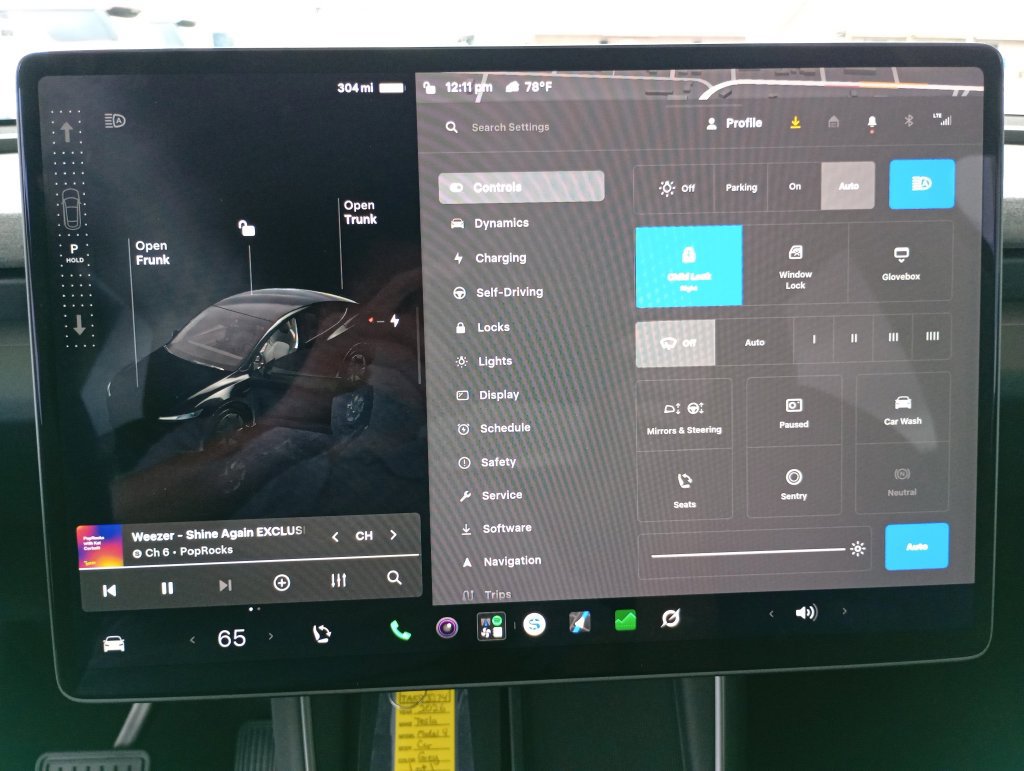Search the media source
This screenshot has width=1024, height=771.
point(394,577)
